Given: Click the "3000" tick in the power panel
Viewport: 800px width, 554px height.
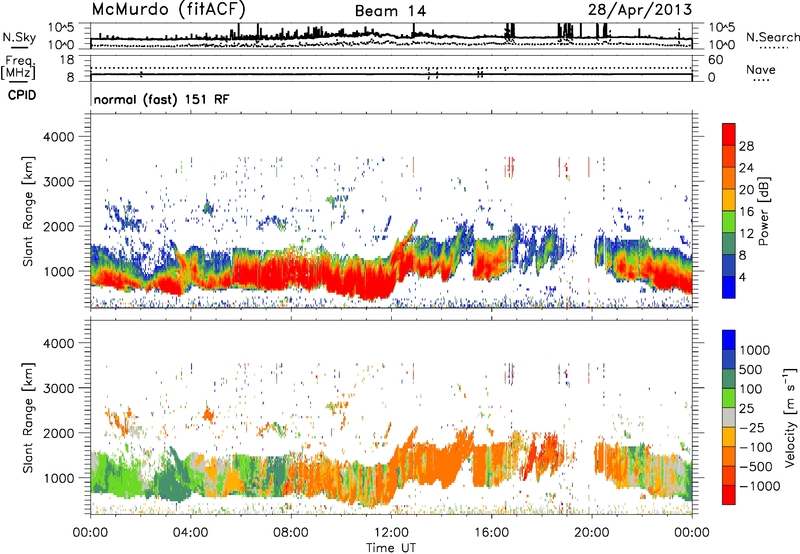Looking at the screenshot, I should click(x=59, y=182).
